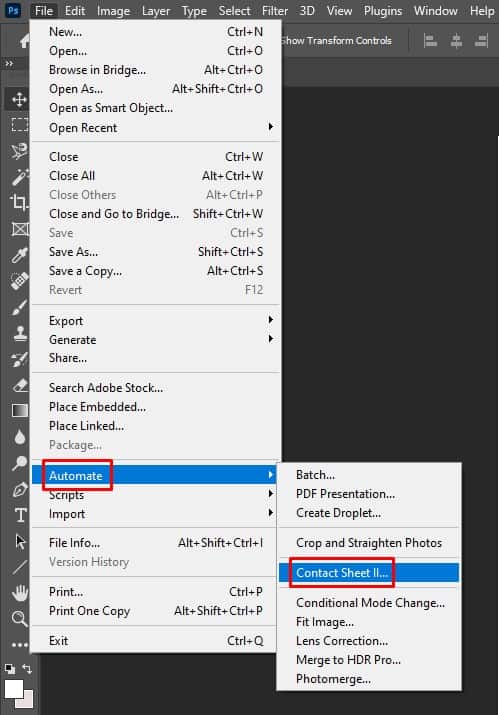The height and width of the screenshot is (715, 499).
Task: Select the Brush tool
Action: tap(19, 308)
